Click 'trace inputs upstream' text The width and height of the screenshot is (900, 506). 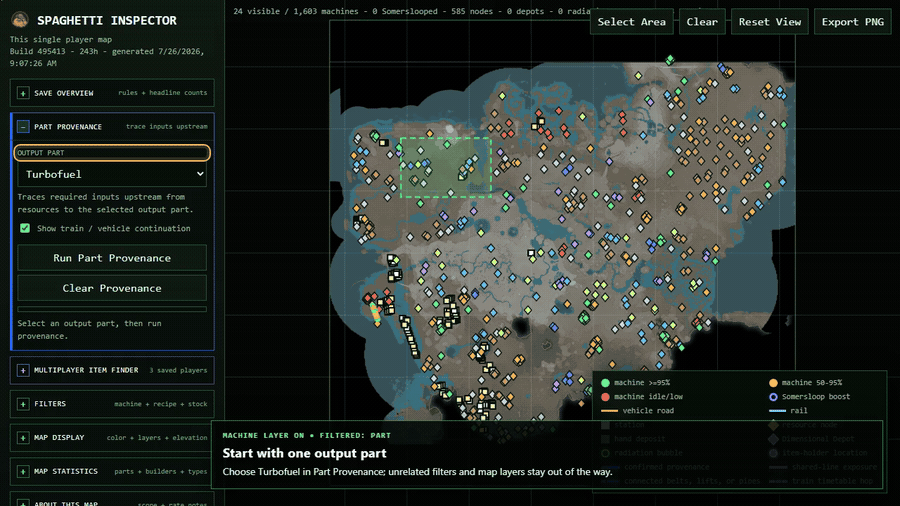pyautogui.click(x=166, y=127)
